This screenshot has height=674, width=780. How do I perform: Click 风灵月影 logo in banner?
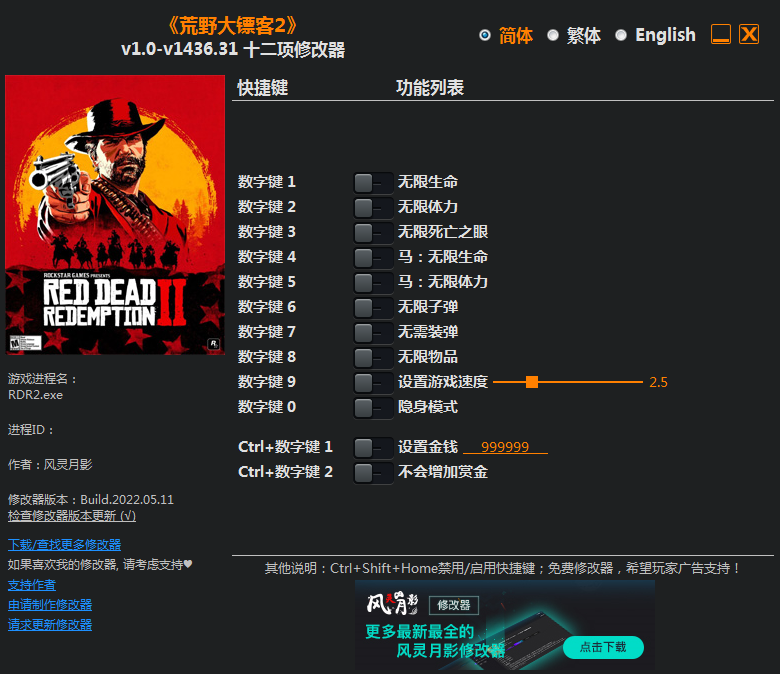tap(392, 603)
